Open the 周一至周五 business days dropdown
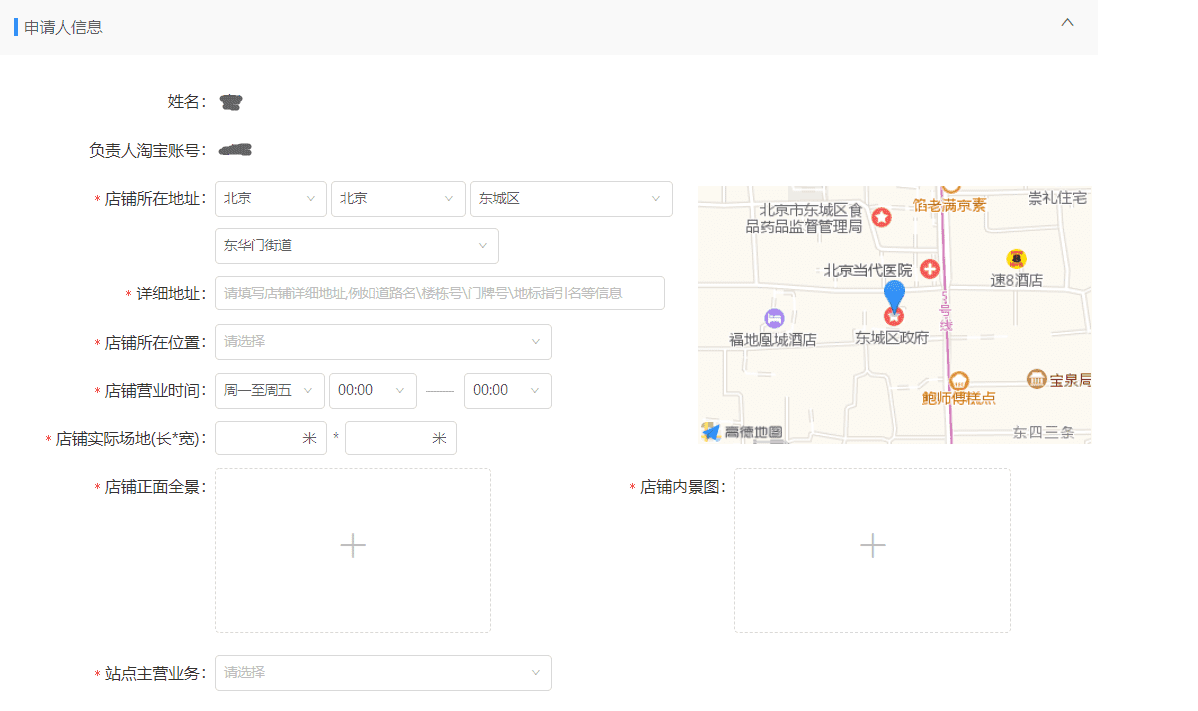The width and height of the screenshot is (1198, 711). (270, 390)
